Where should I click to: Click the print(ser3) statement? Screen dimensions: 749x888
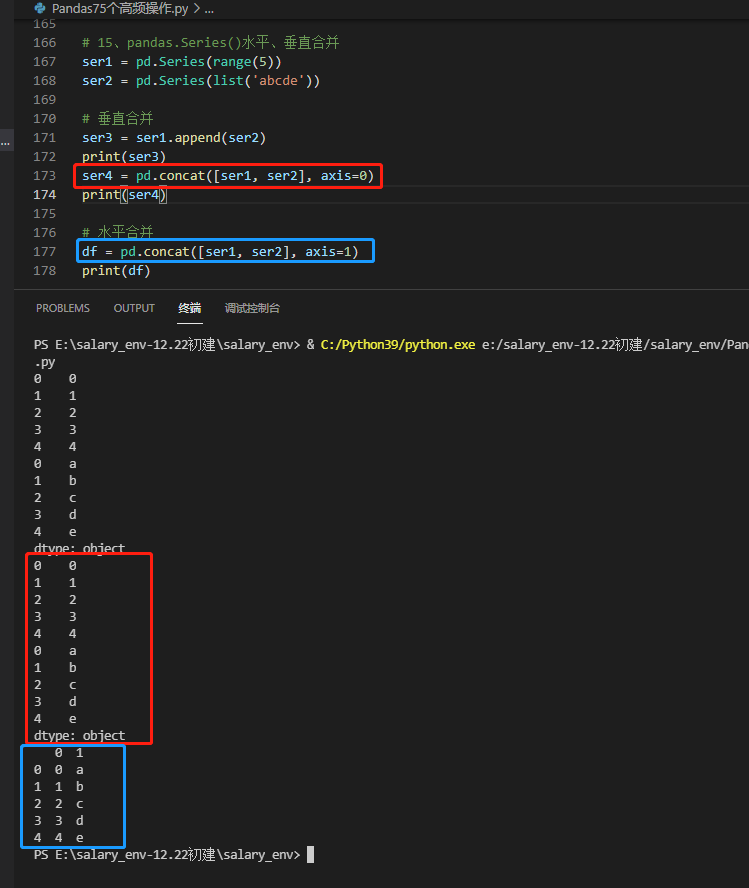click(x=124, y=156)
